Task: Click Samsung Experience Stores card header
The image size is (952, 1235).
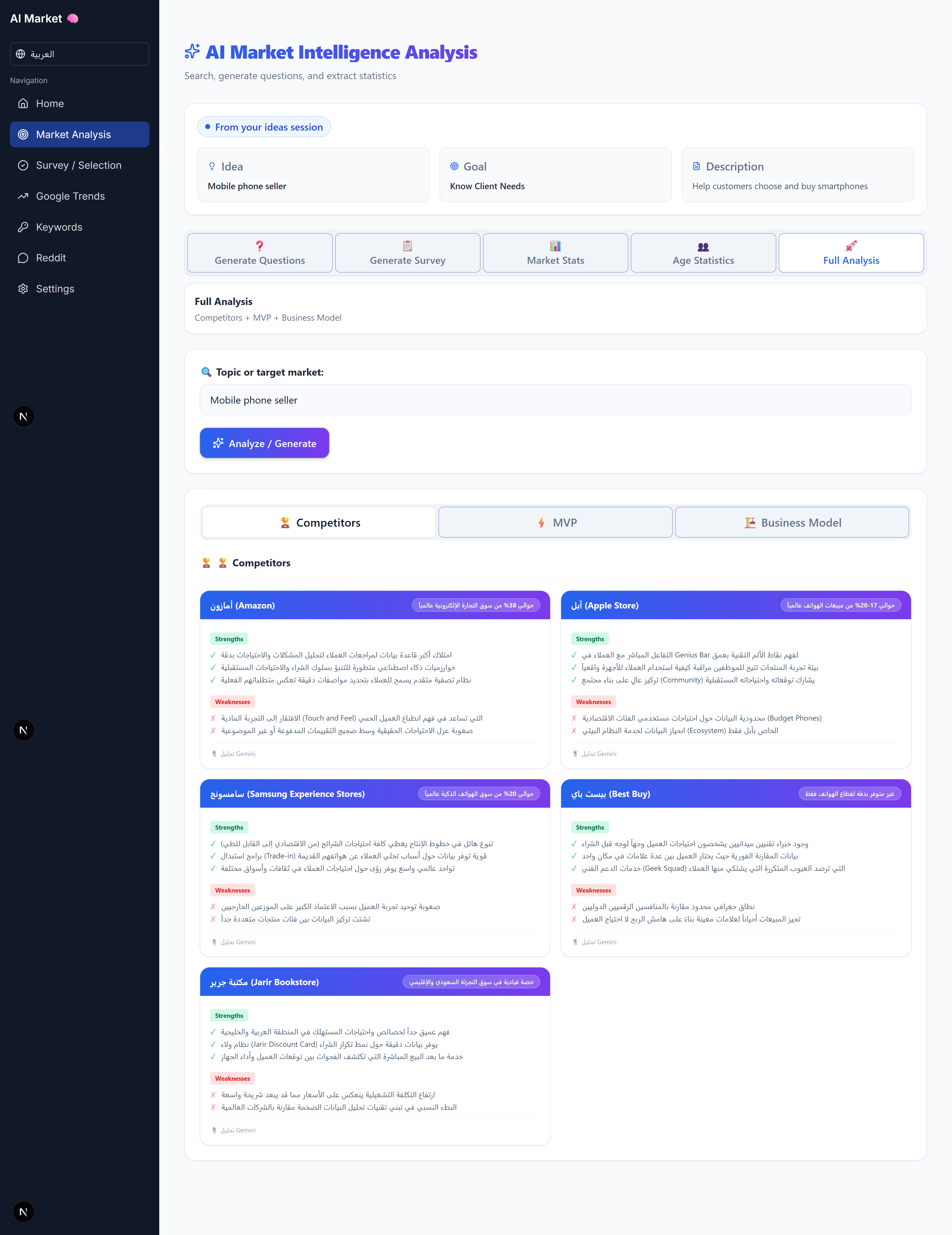Action: pyautogui.click(x=375, y=794)
